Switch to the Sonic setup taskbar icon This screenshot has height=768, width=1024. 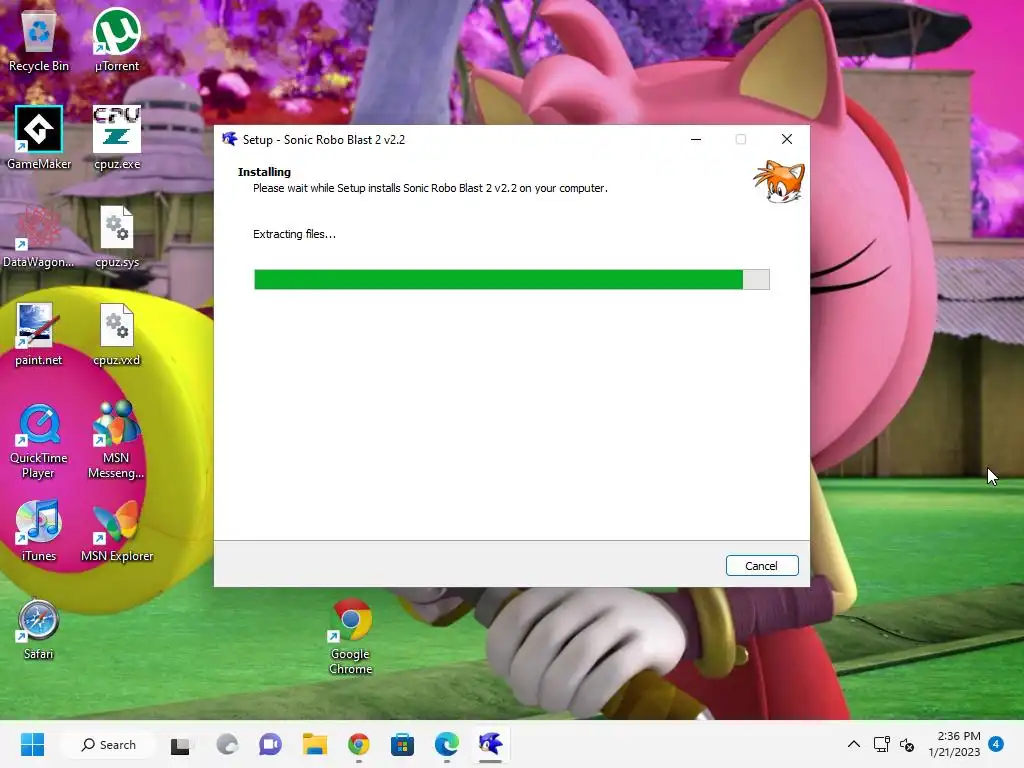[490, 744]
